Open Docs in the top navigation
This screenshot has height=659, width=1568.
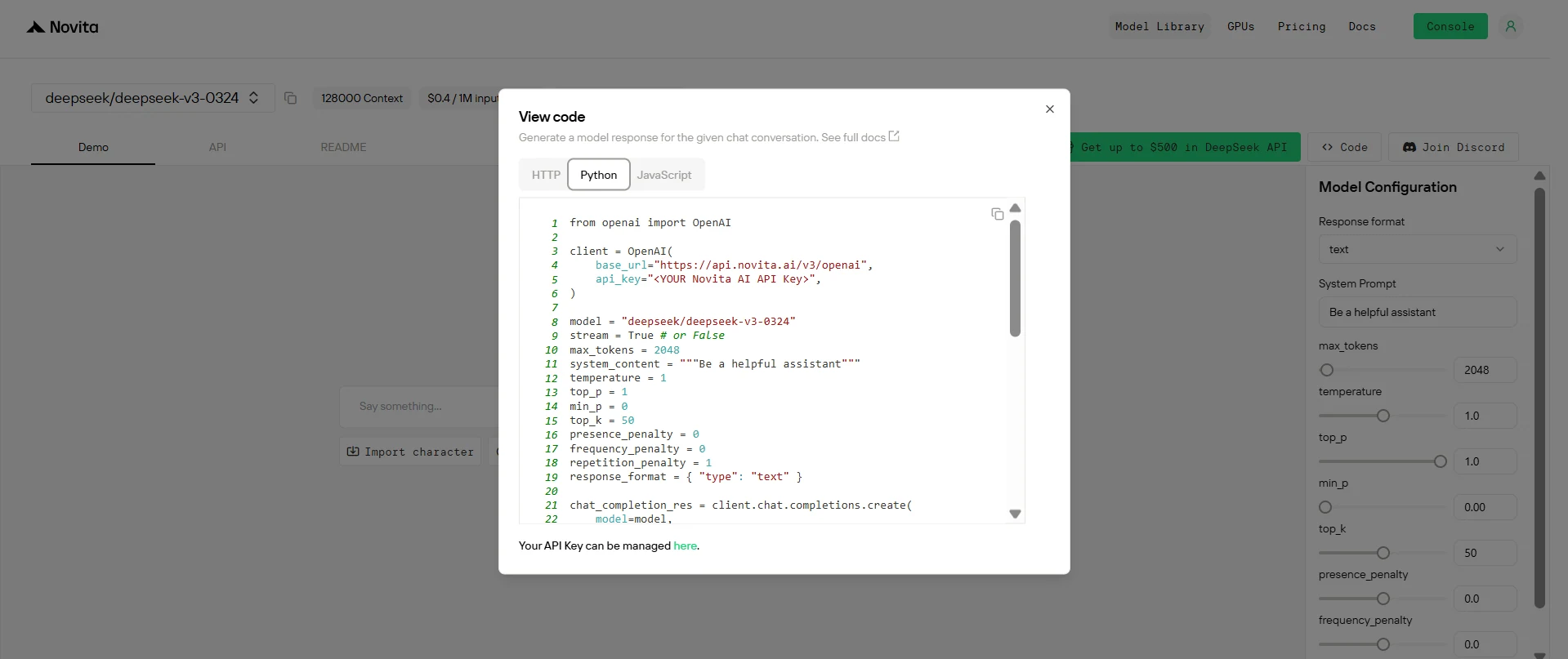[x=1362, y=27]
